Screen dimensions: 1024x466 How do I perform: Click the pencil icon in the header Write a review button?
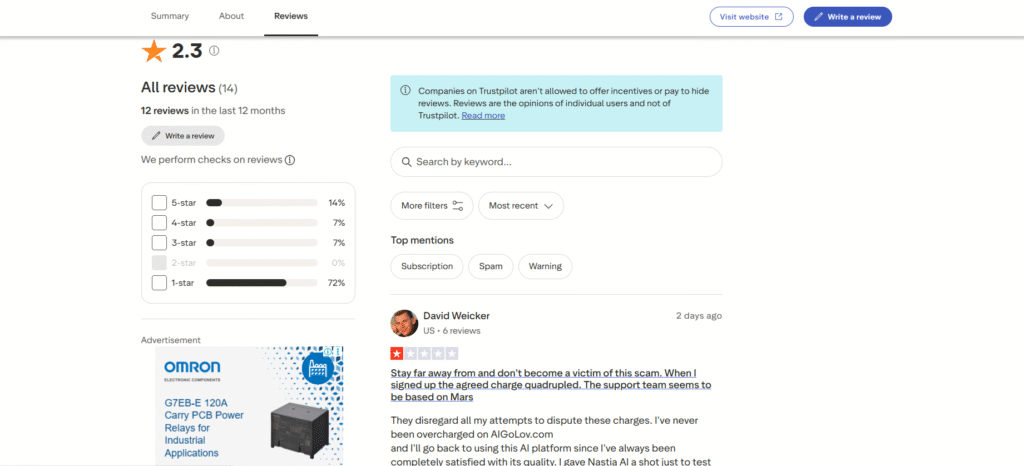[x=819, y=17]
